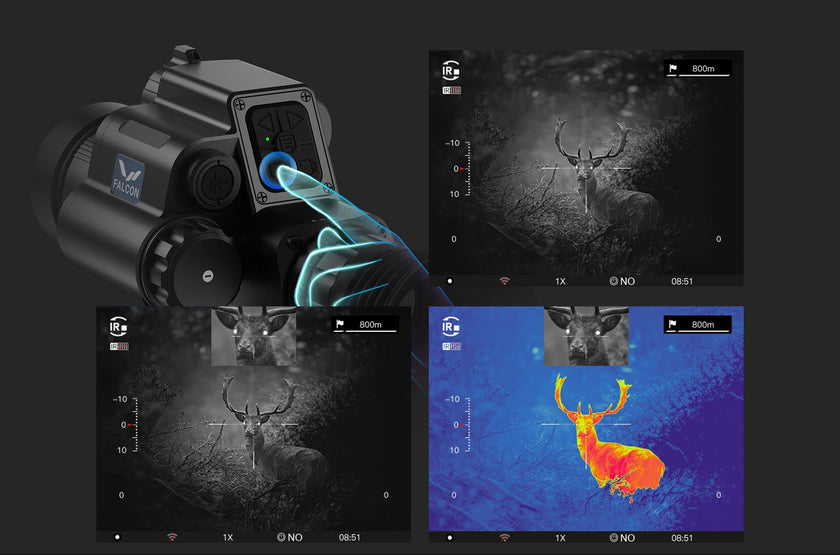Click the picture-in-picture inset in blue thermal view
The image size is (840, 555).
point(586,336)
